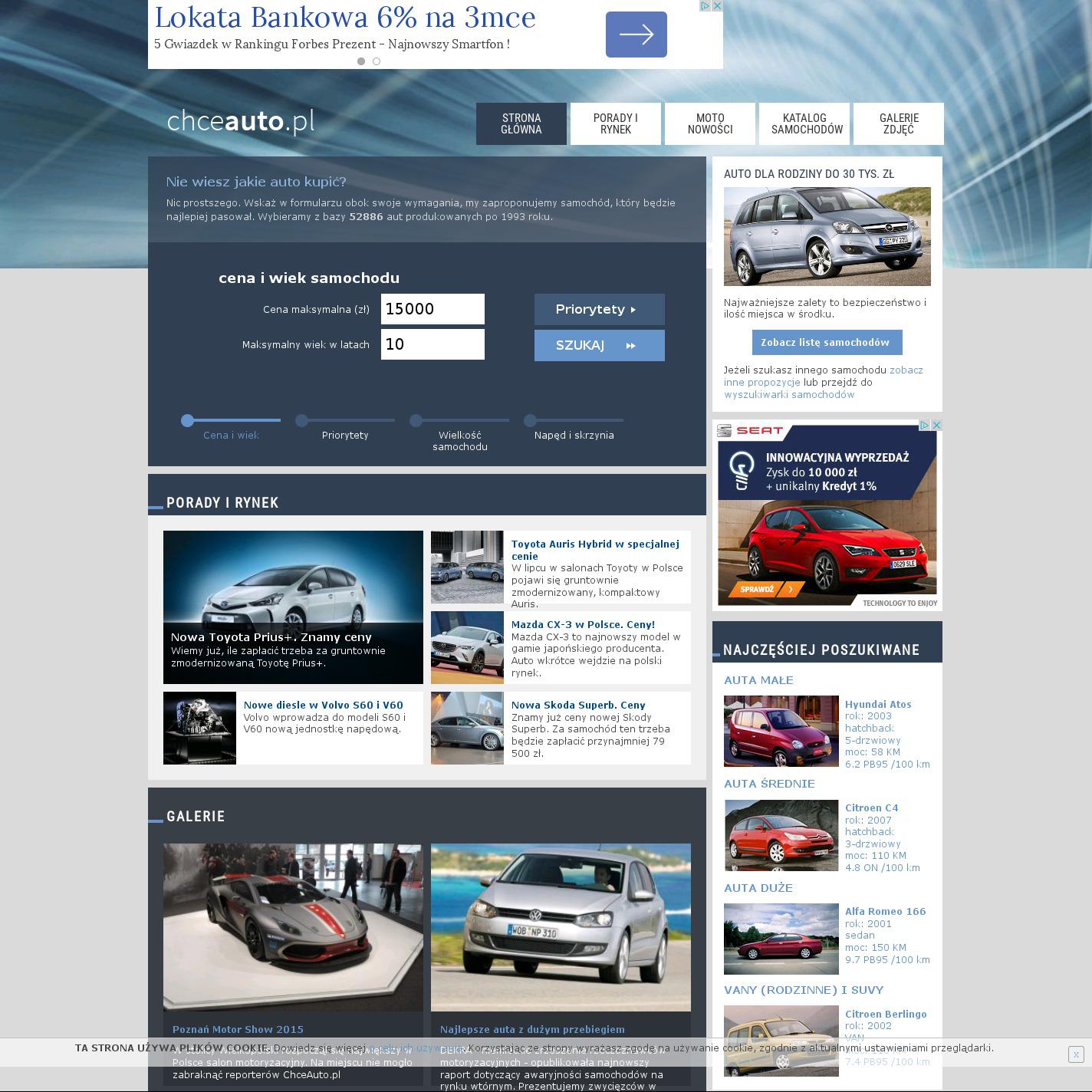Follow the 'wyszukiwarki samochodów' link
The height and width of the screenshot is (1092, 1092).
tap(789, 394)
